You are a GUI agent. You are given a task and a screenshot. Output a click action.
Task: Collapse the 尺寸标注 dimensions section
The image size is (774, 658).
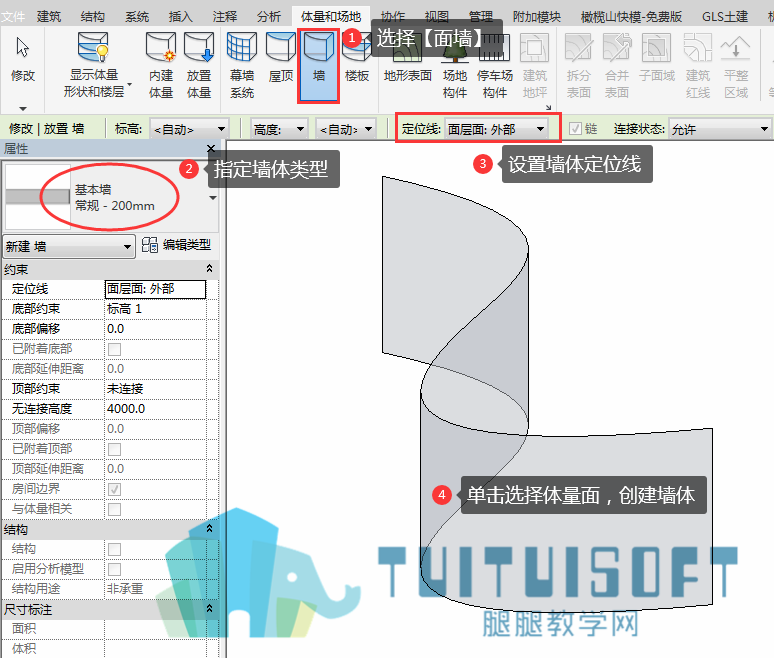[x=209, y=608]
